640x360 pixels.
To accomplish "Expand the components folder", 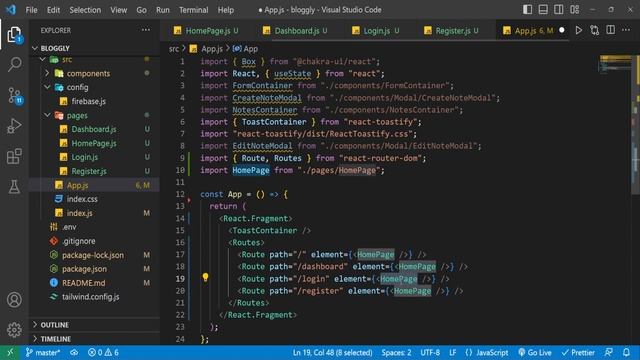I will coord(47,73).
